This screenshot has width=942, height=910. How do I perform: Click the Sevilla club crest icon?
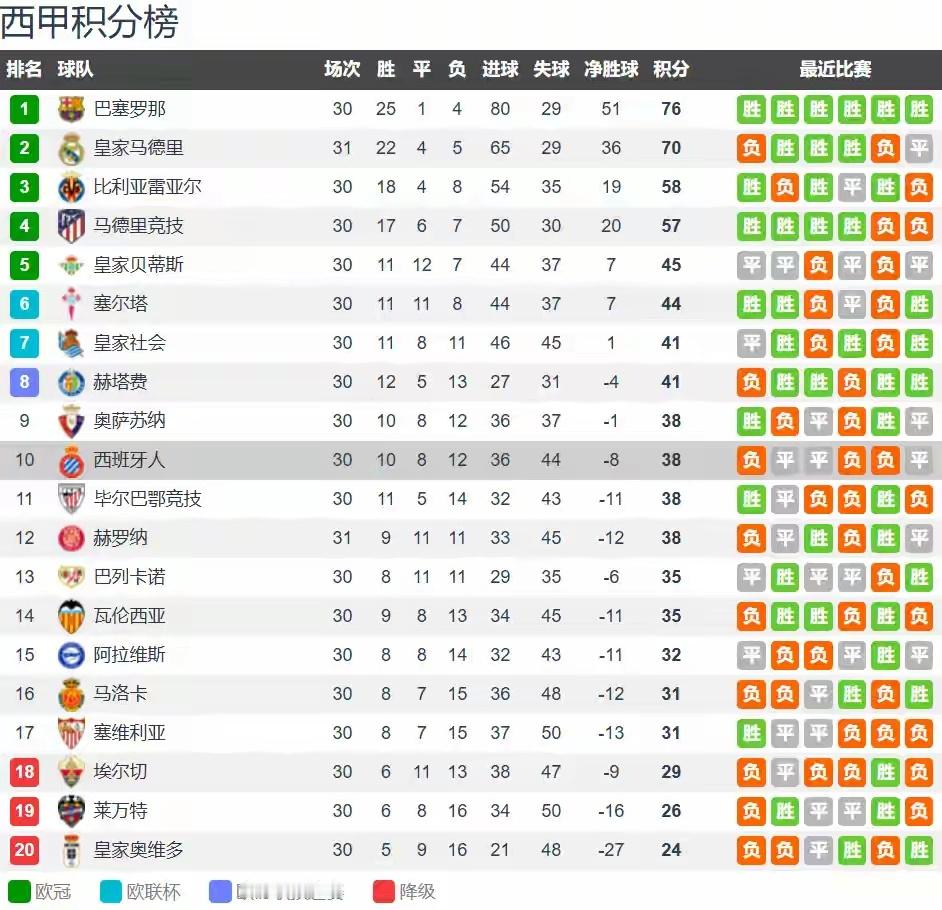72,733
